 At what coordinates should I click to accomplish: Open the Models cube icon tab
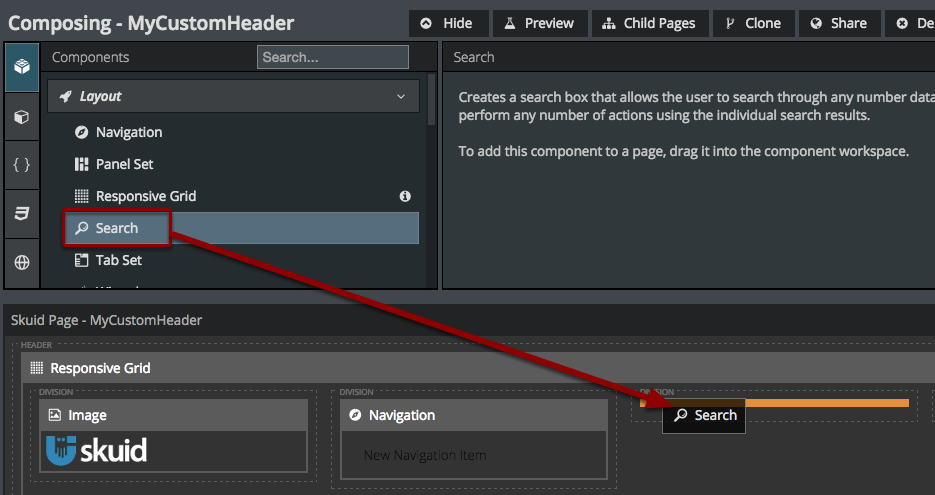[x=21, y=117]
